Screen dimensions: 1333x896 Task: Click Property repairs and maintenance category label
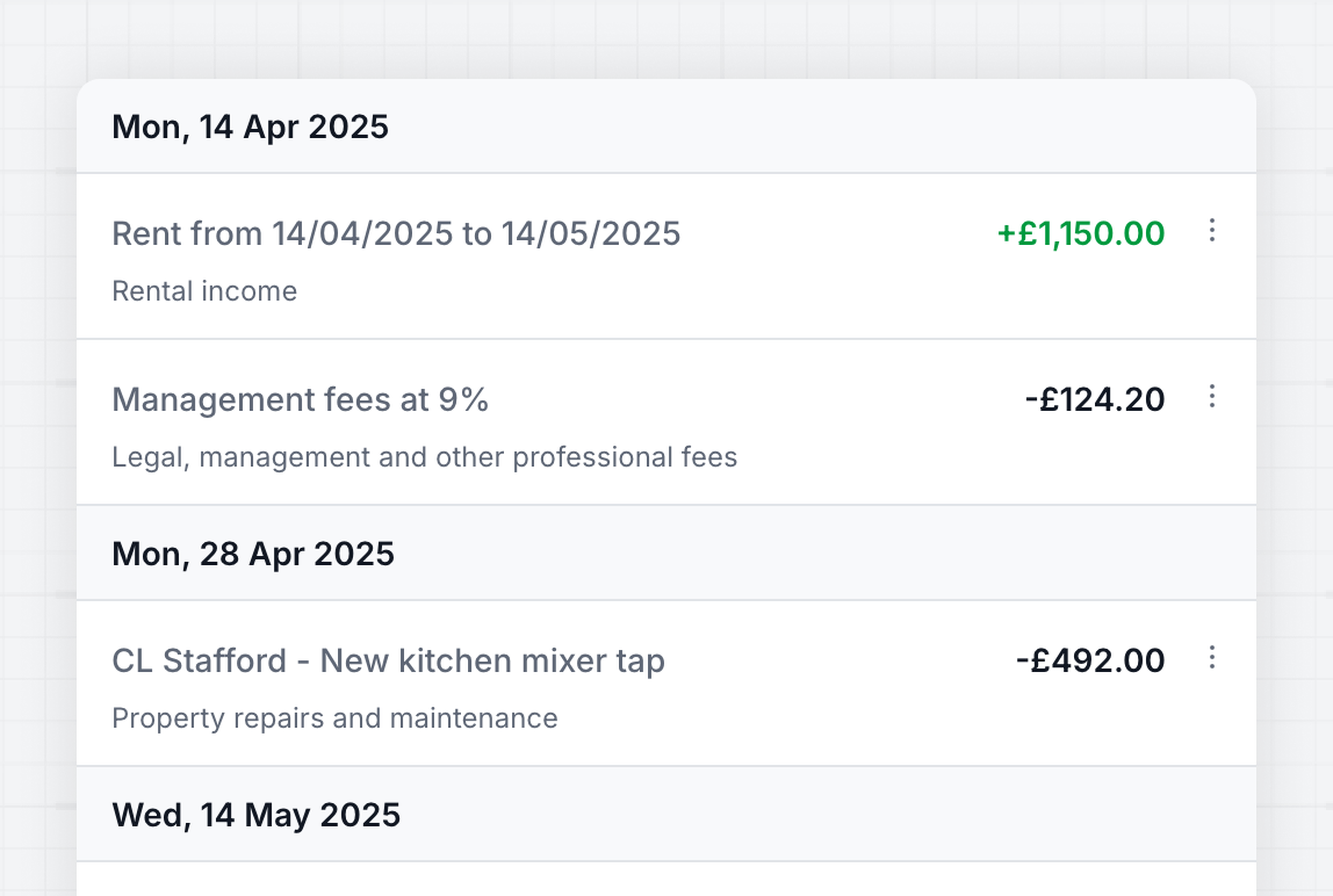click(334, 718)
